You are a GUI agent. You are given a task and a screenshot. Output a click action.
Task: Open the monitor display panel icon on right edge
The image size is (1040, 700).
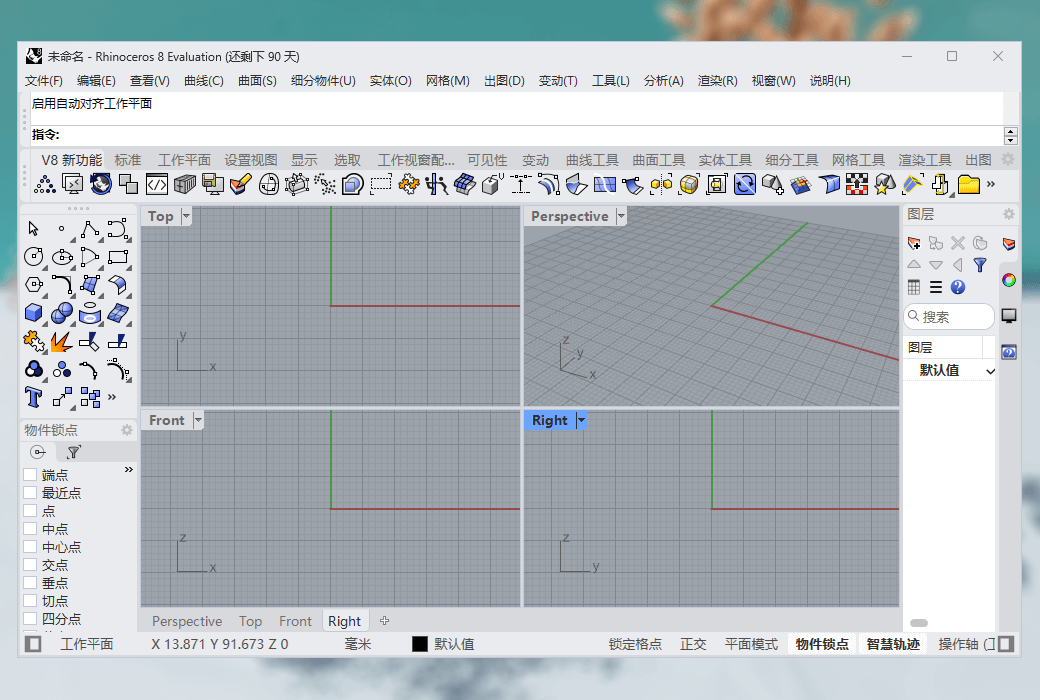[1009, 316]
